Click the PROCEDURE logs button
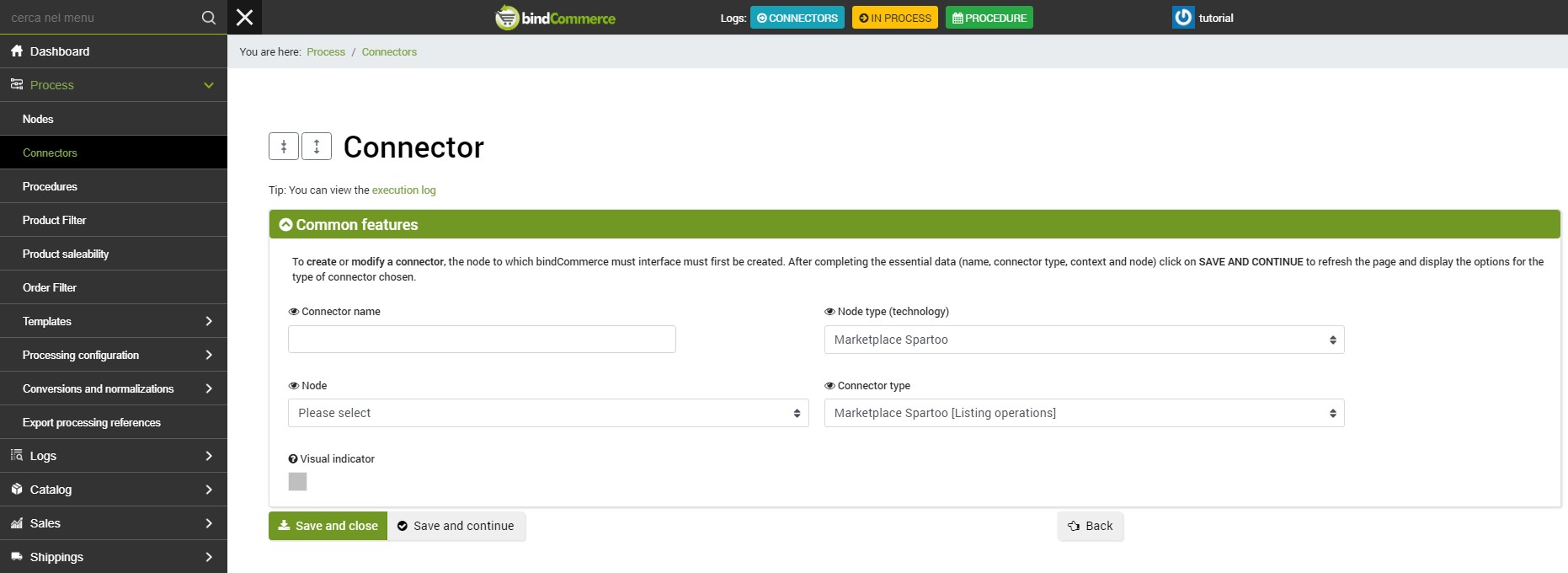 coord(989,18)
